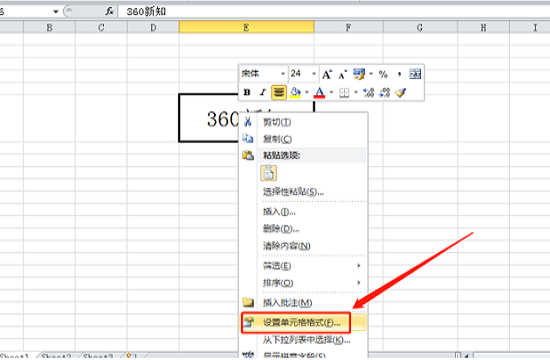Select highlighted column E header
This screenshot has width=550, height=360.
coord(247,27)
